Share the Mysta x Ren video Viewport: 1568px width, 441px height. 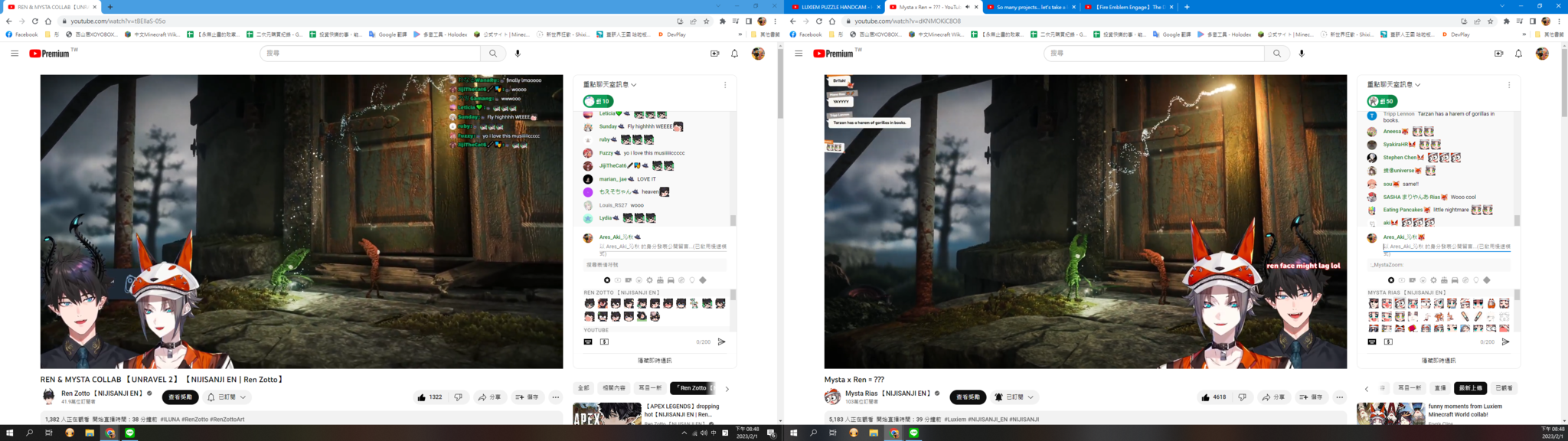[x=1272, y=397]
